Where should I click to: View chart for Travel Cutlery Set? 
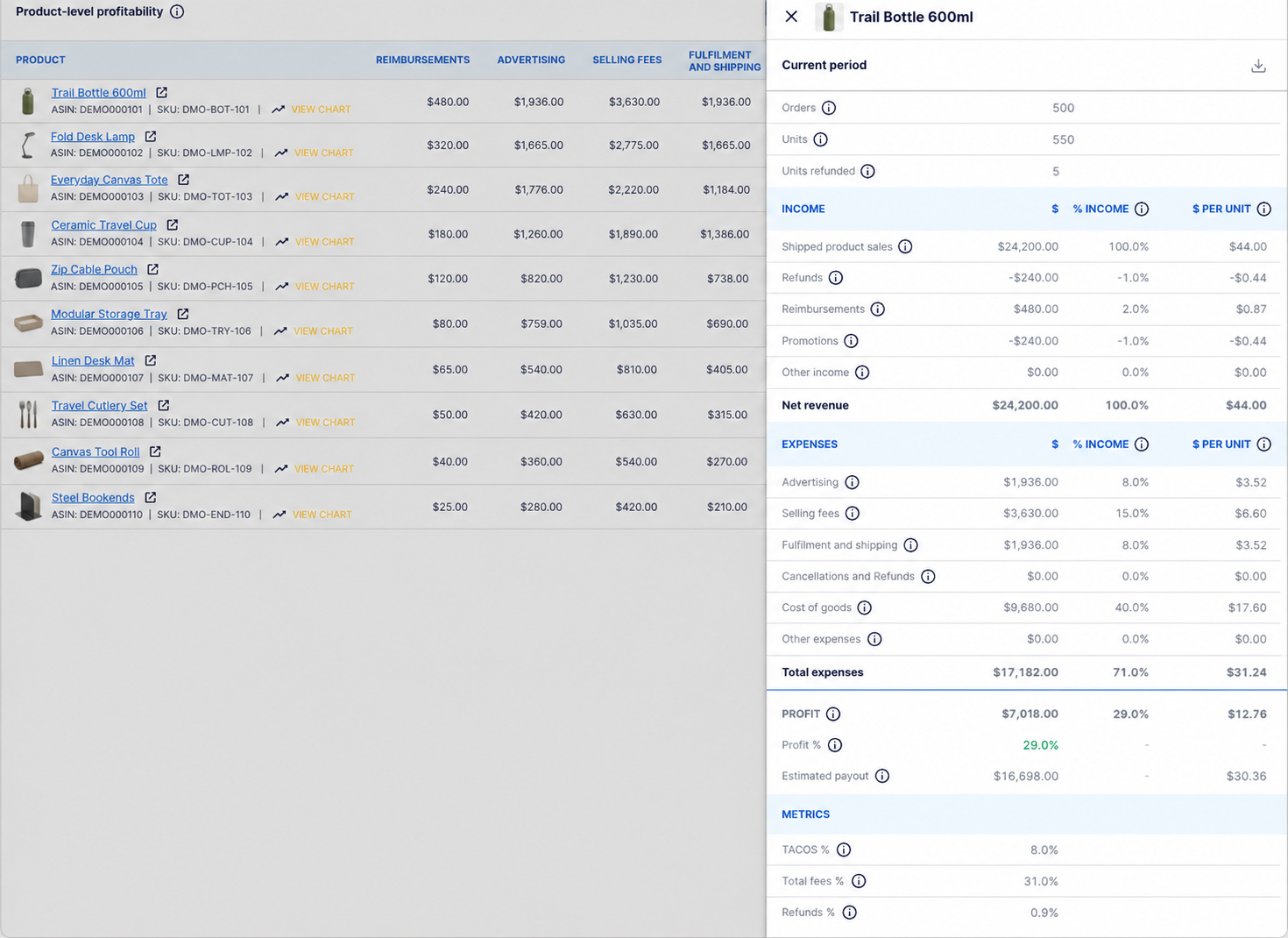tap(315, 423)
